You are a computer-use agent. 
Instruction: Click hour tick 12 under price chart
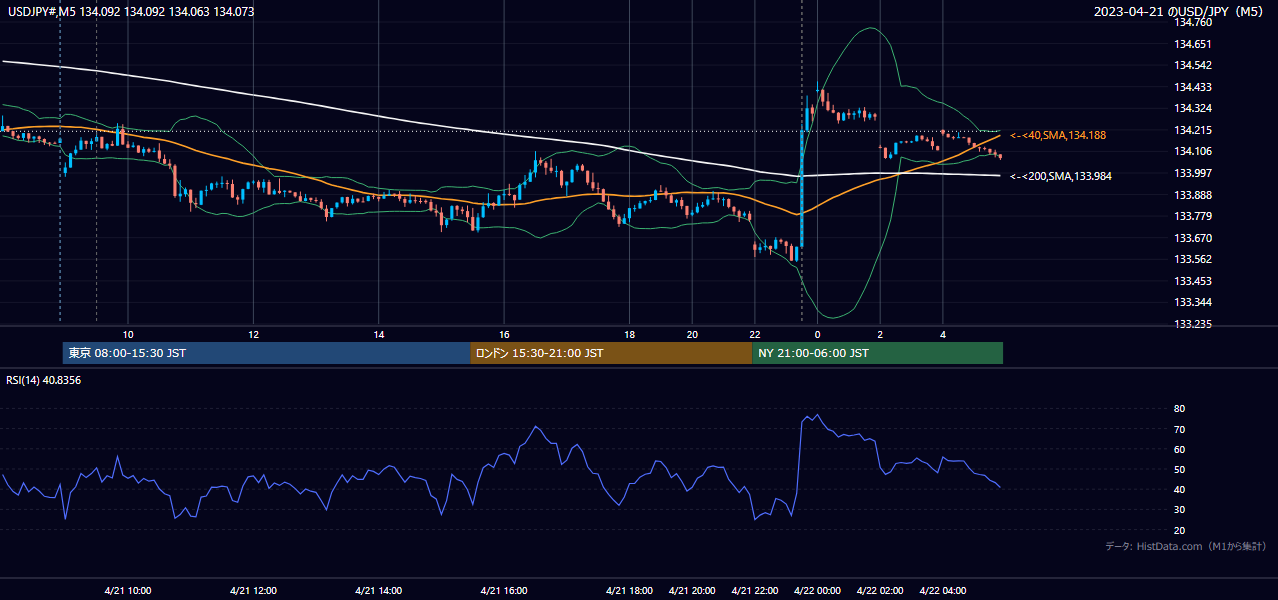tap(253, 334)
